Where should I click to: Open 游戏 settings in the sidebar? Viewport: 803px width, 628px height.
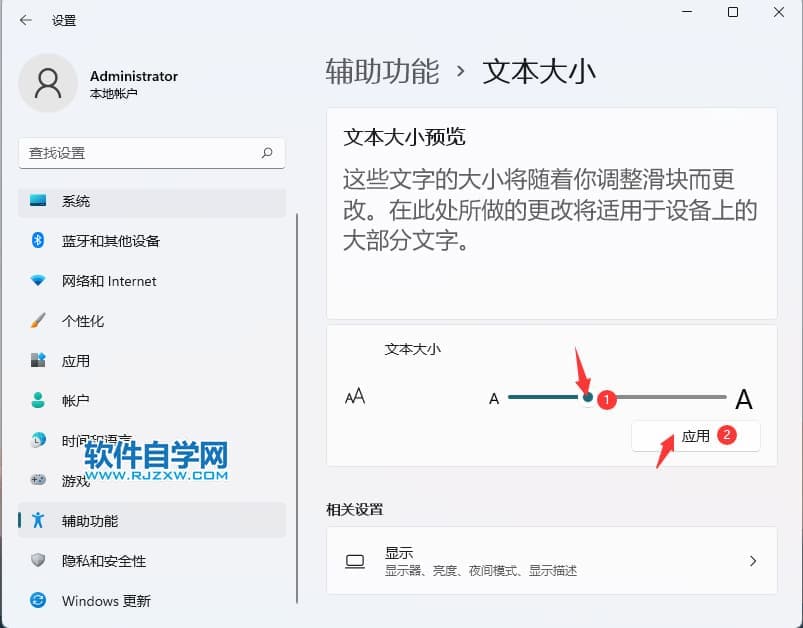(x=76, y=481)
